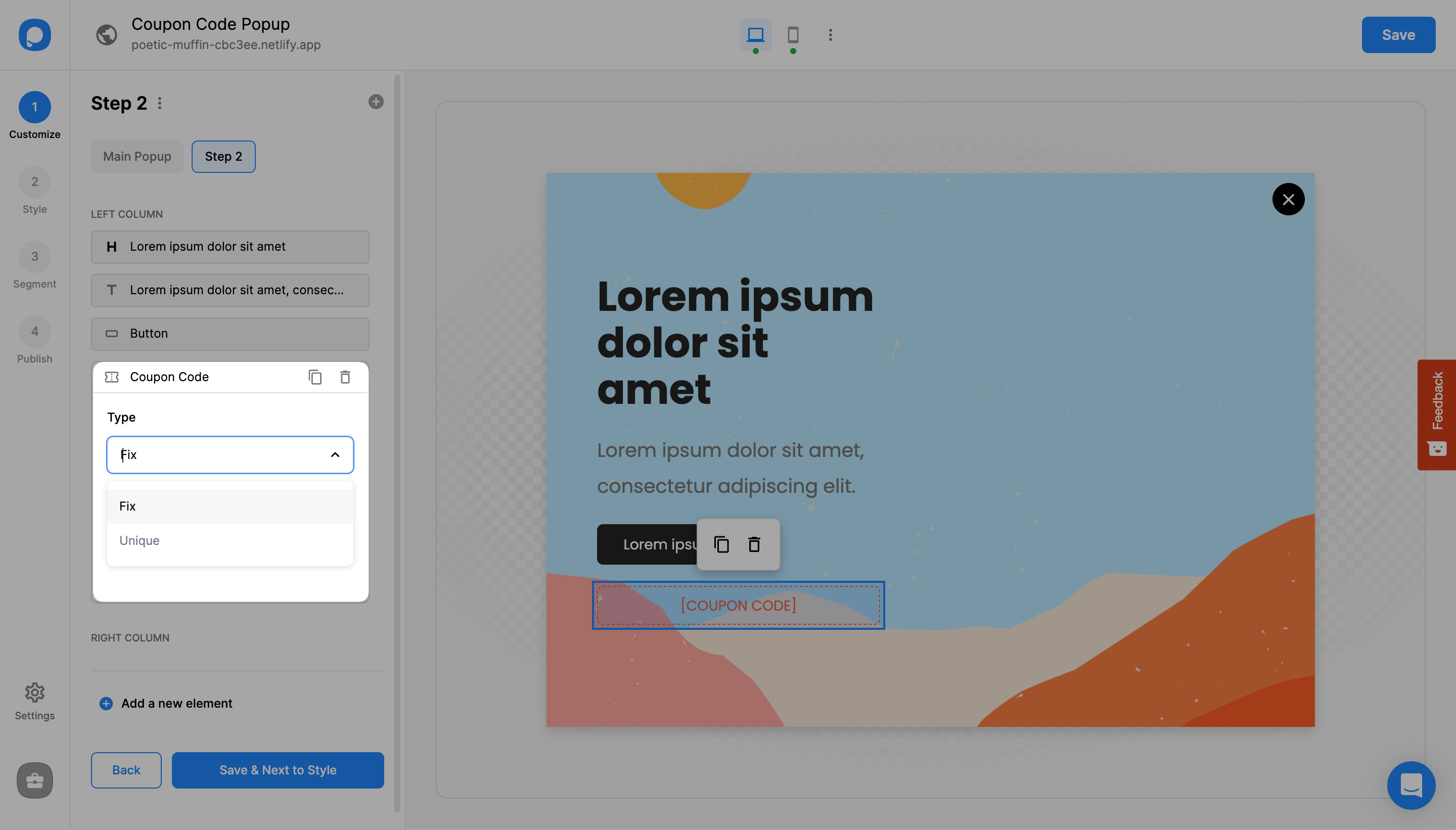Switch to mobile preview icon
The height and width of the screenshot is (830, 1456).
pyautogui.click(x=792, y=35)
